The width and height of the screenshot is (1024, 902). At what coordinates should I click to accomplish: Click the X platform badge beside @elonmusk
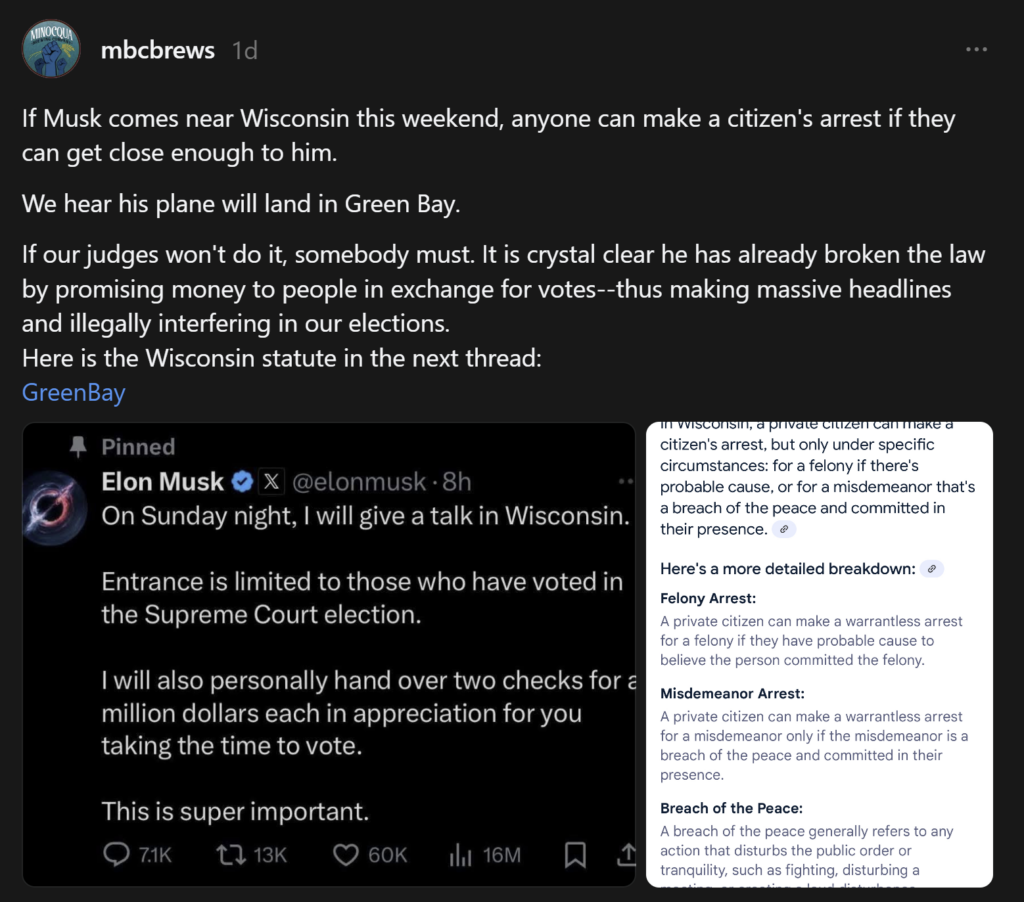(x=272, y=481)
